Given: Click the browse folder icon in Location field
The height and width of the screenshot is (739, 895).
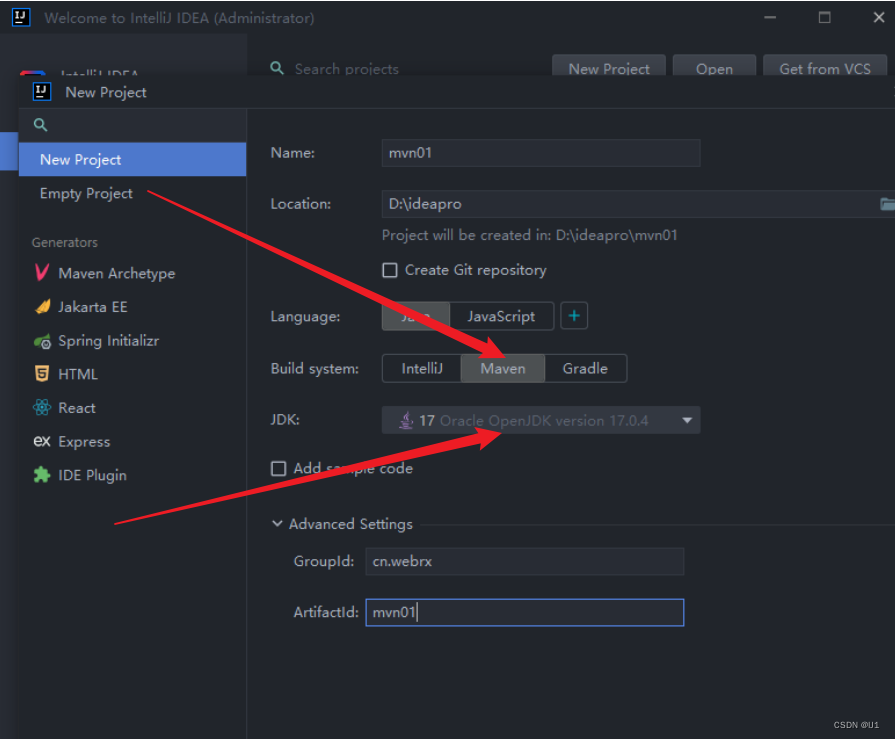Looking at the screenshot, I should (x=888, y=204).
